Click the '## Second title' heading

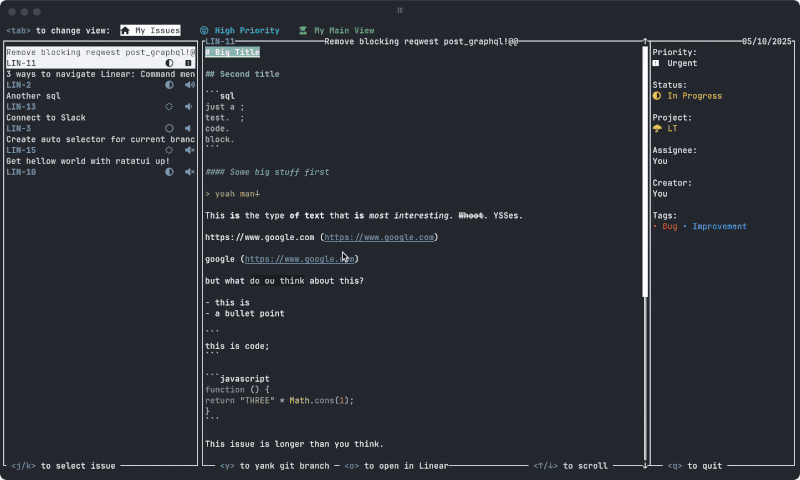[242, 74]
